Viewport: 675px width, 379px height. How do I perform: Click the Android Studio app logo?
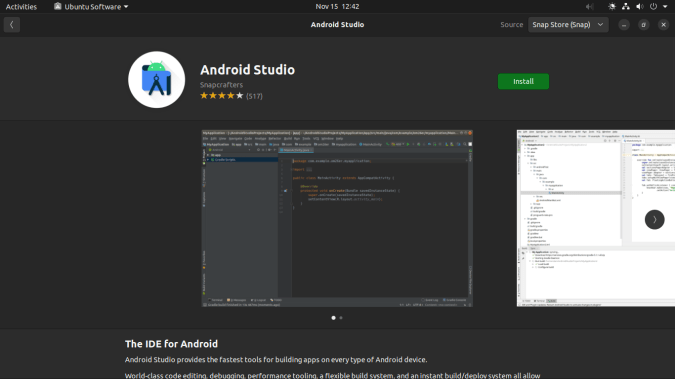point(157,80)
